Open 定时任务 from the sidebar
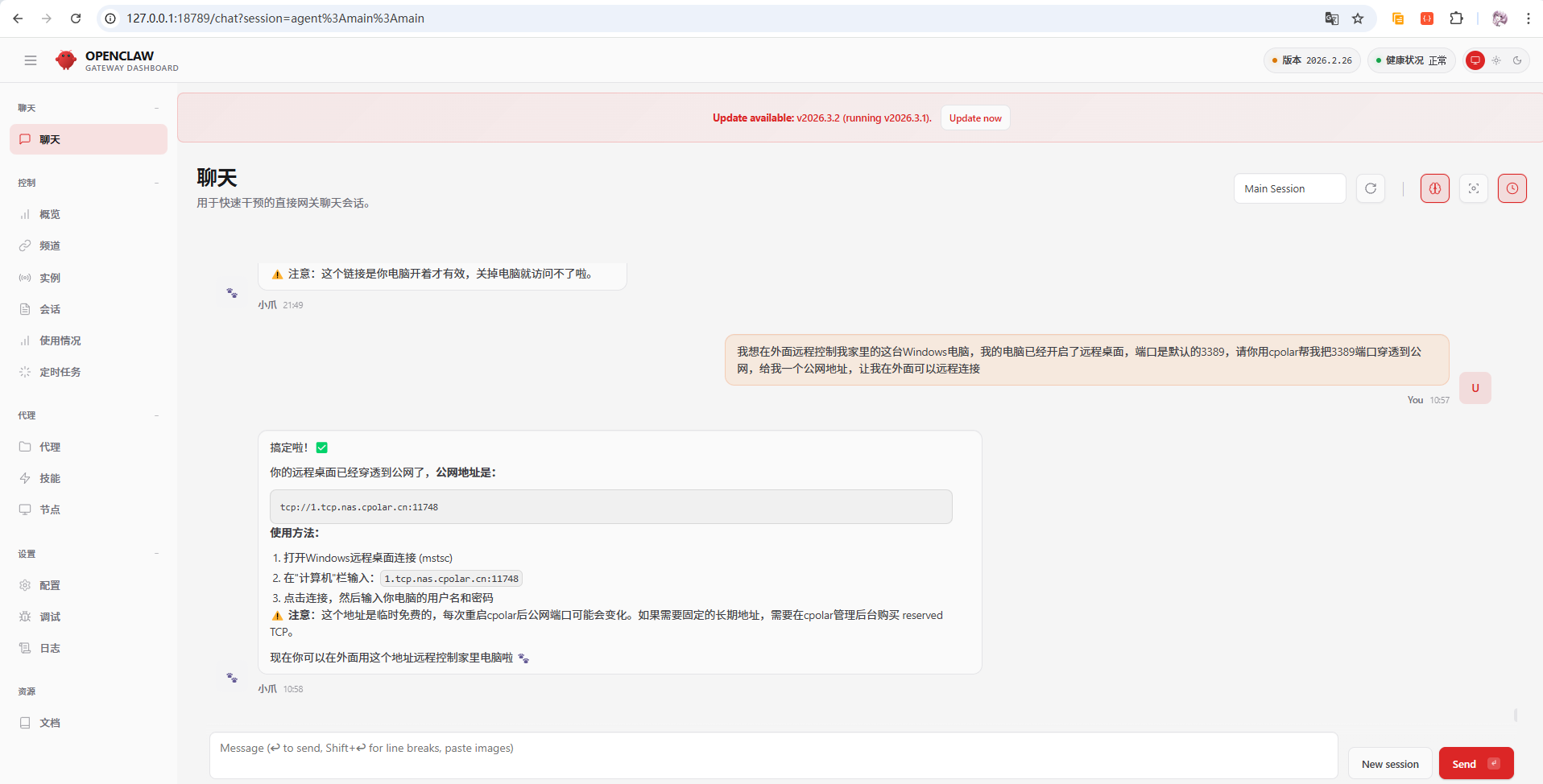Screen dimensions: 1543x784 click(x=60, y=372)
